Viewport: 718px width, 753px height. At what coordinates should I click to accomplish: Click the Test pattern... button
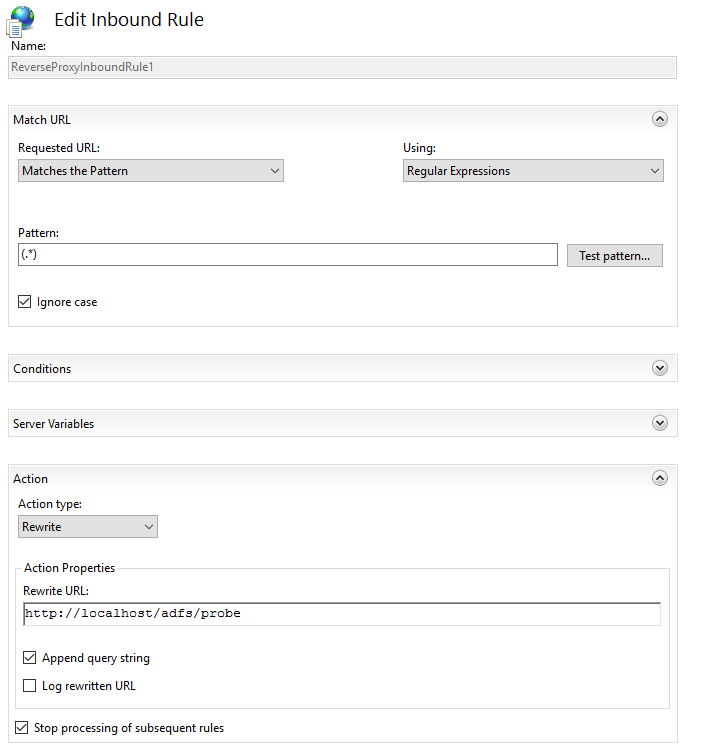click(614, 255)
